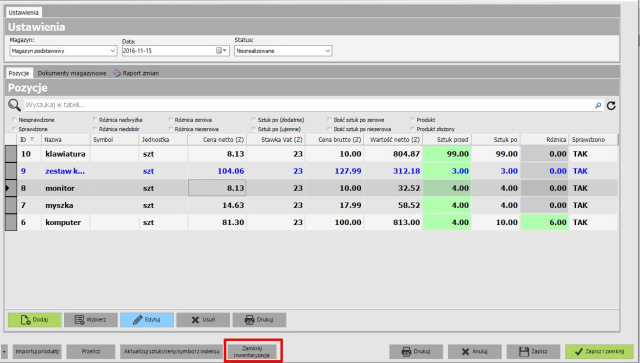Delete selected position with Usuń

(203, 320)
